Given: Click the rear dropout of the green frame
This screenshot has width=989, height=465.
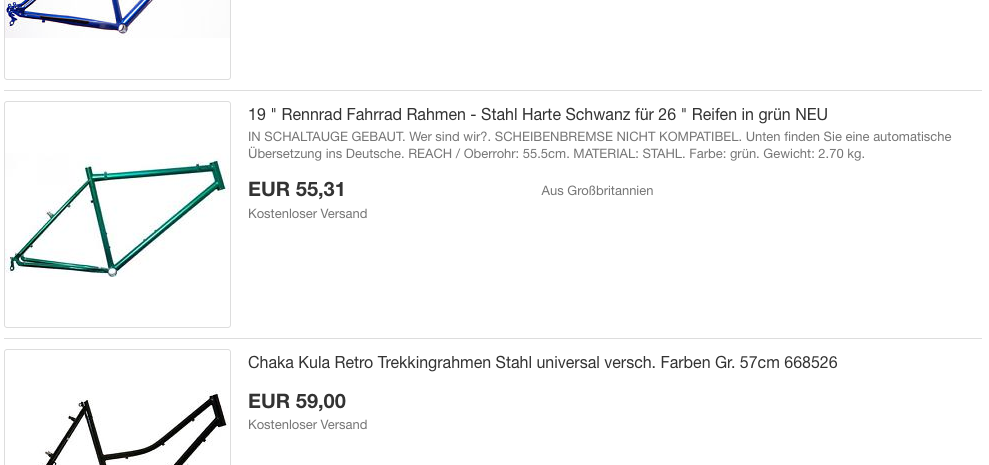Looking at the screenshot, I should tap(15, 265).
